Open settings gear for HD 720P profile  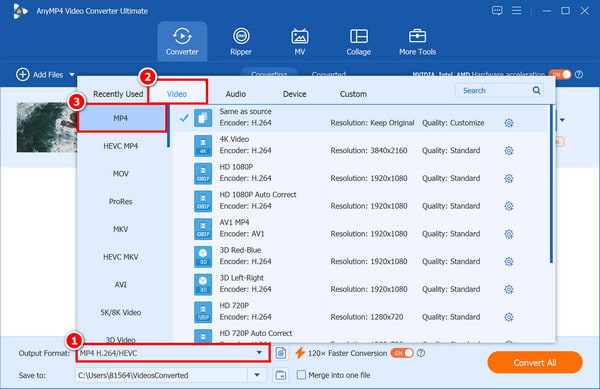click(509, 317)
